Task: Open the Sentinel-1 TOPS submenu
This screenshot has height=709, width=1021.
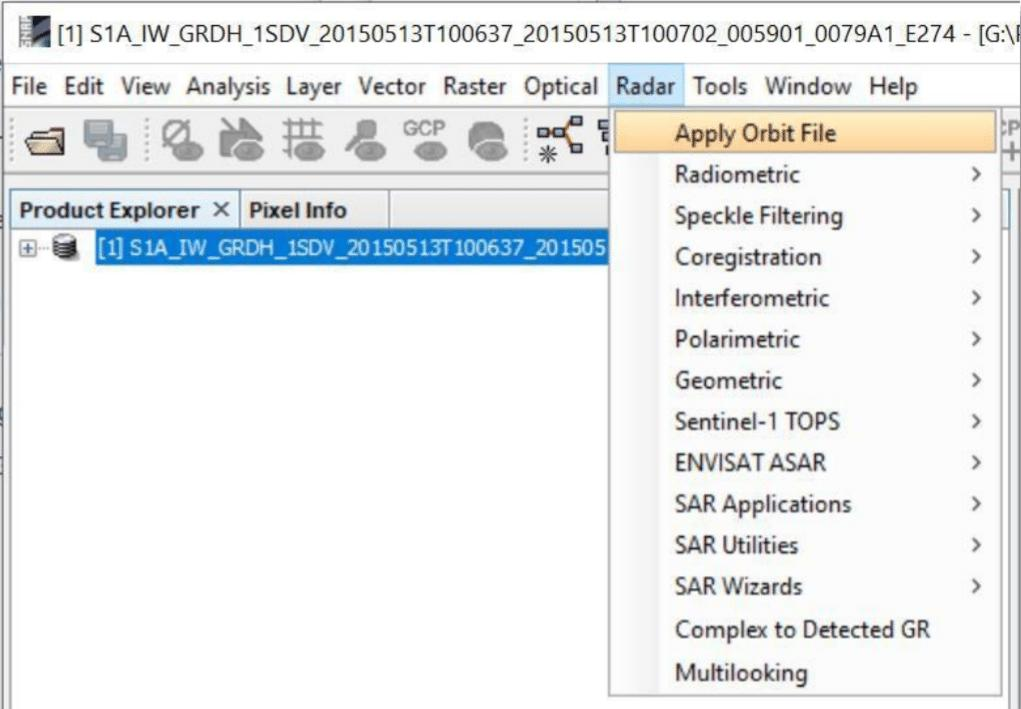Action: coord(805,421)
